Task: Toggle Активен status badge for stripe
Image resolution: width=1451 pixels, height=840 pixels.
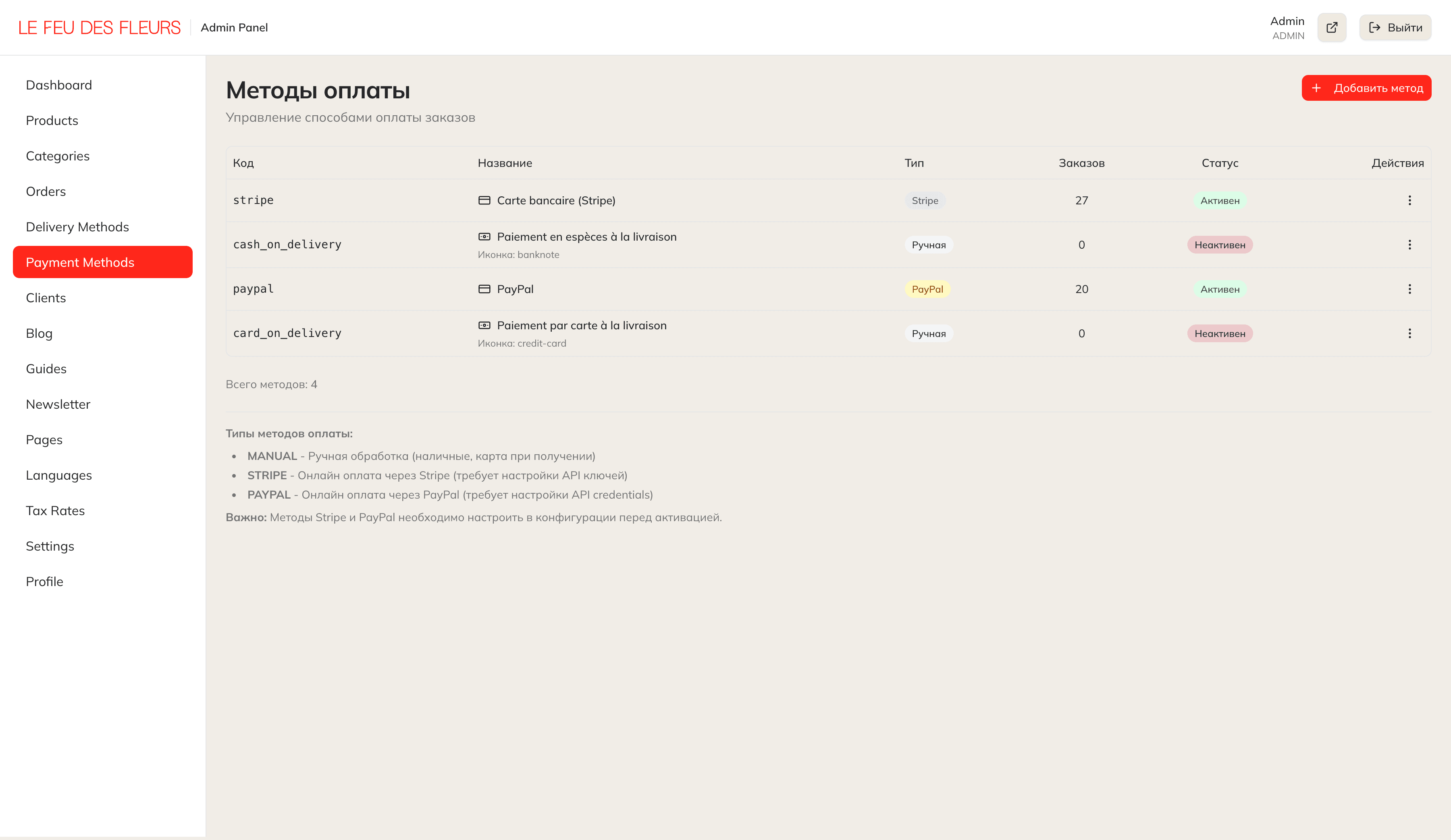Action: [x=1220, y=200]
